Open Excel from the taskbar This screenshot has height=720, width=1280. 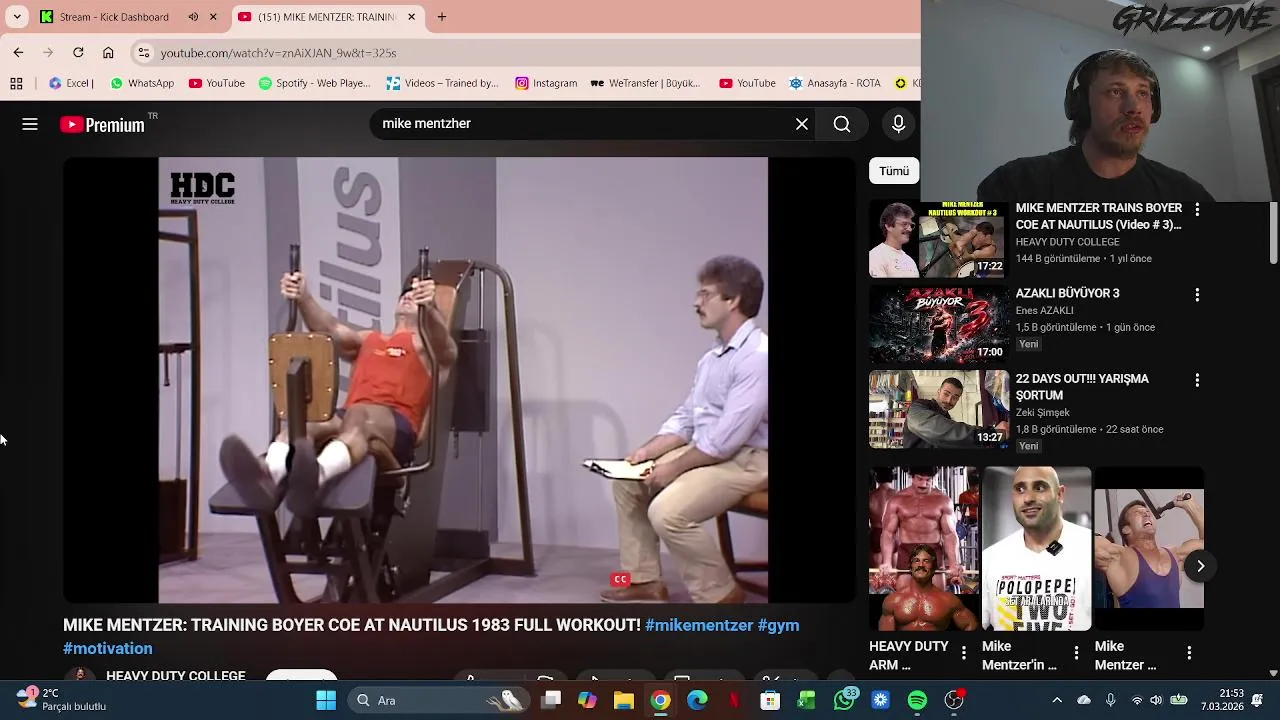point(807,700)
